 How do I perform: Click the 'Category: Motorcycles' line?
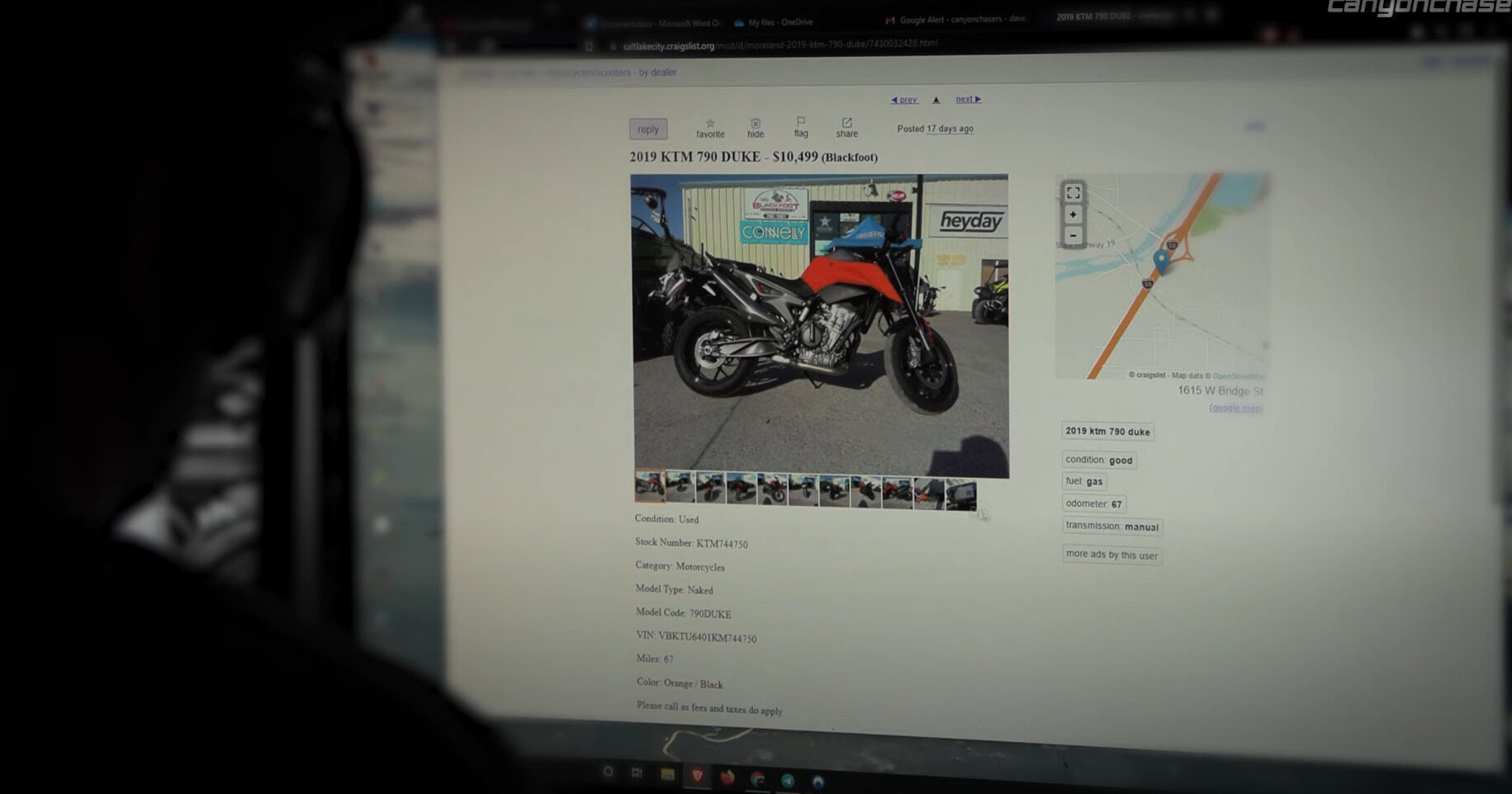click(680, 566)
